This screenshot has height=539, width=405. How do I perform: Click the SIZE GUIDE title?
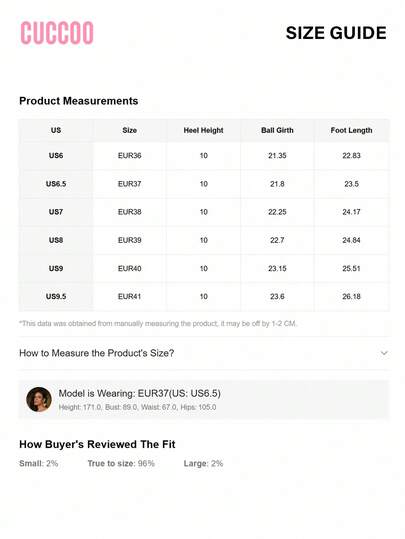(336, 33)
